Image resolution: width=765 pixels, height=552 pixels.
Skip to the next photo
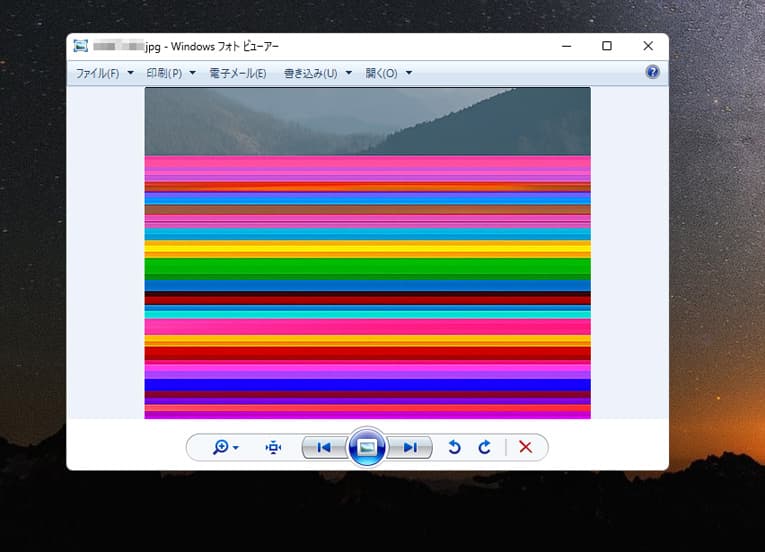click(410, 447)
